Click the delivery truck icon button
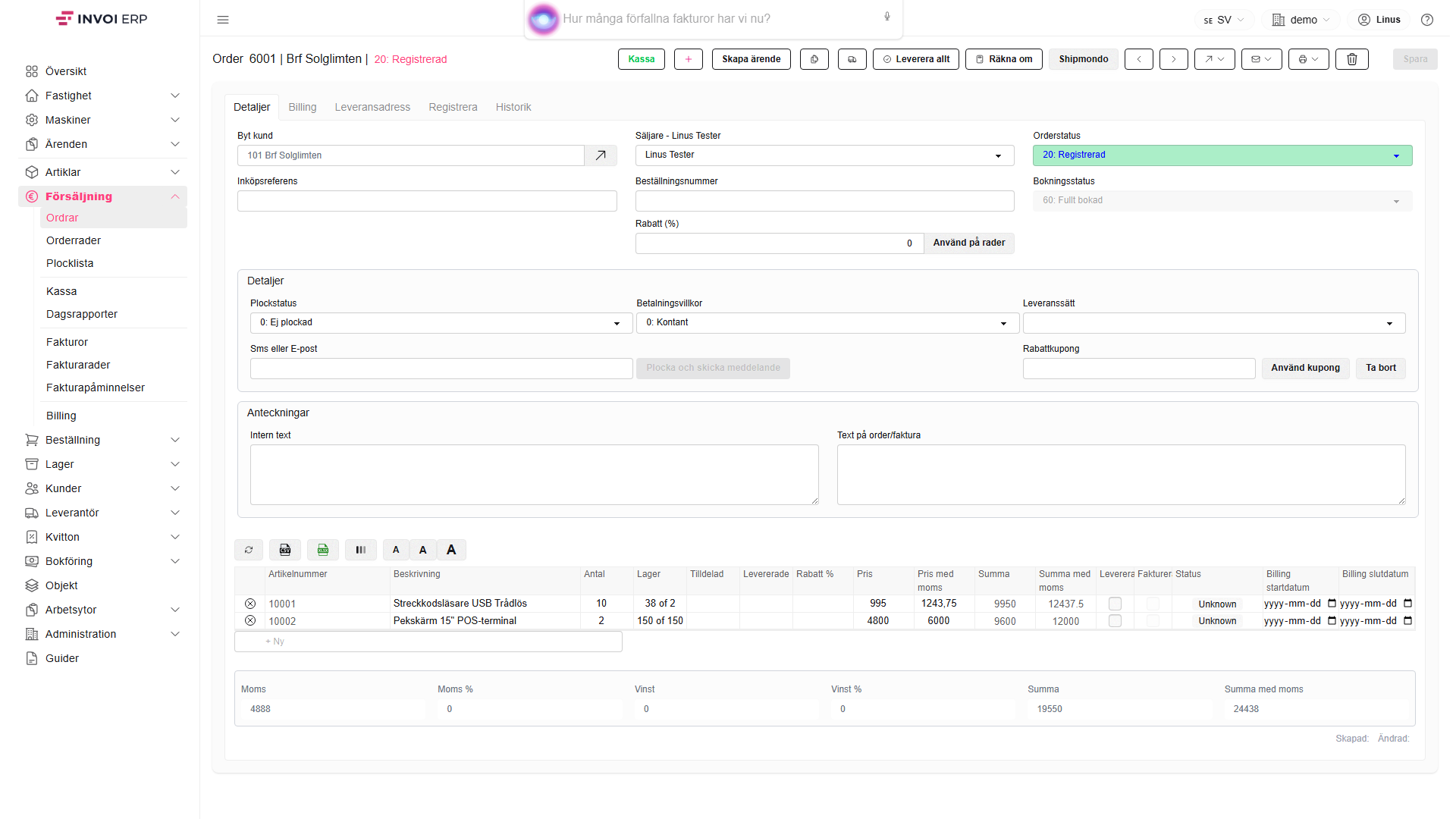 (x=852, y=59)
